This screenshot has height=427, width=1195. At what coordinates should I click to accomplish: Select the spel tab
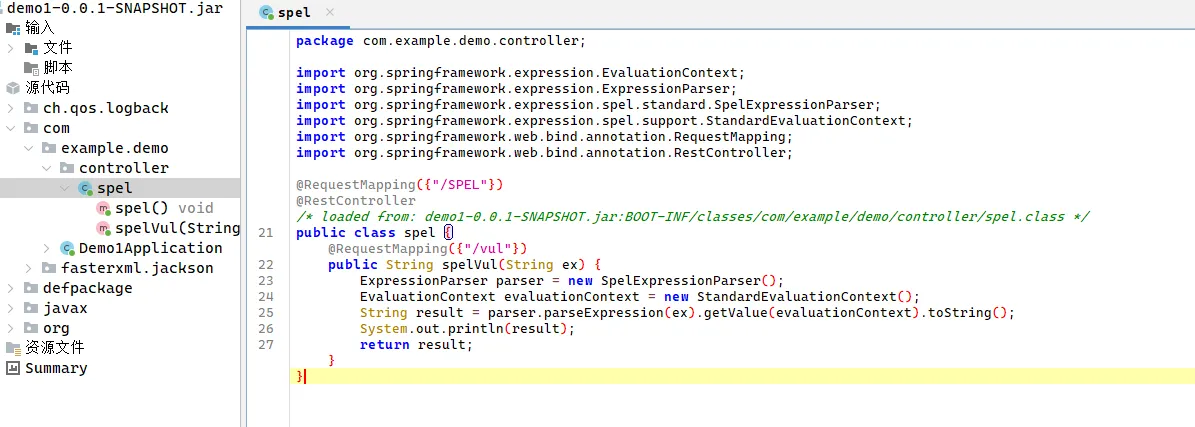(293, 13)
